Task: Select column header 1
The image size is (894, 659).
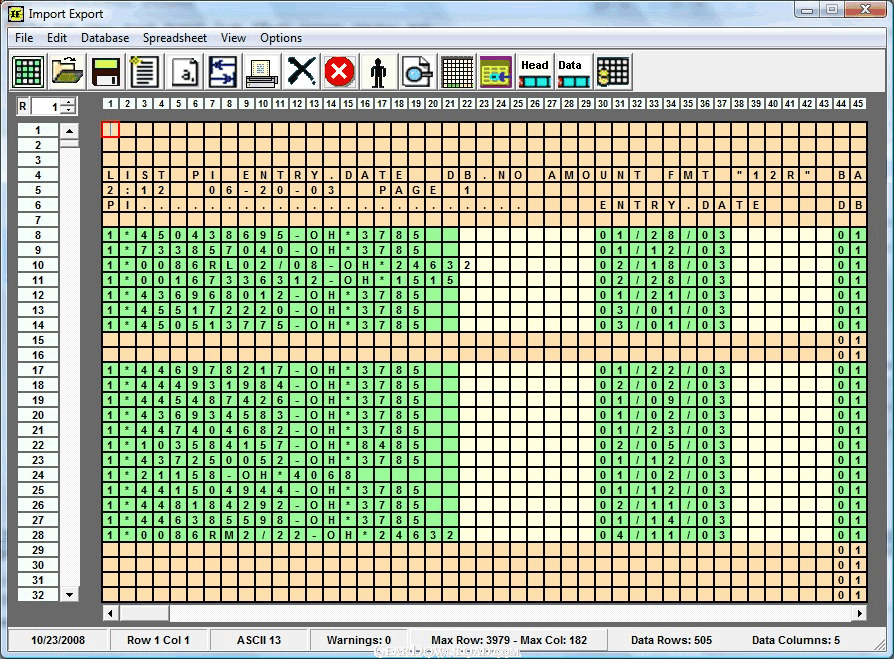Action: 110,104
